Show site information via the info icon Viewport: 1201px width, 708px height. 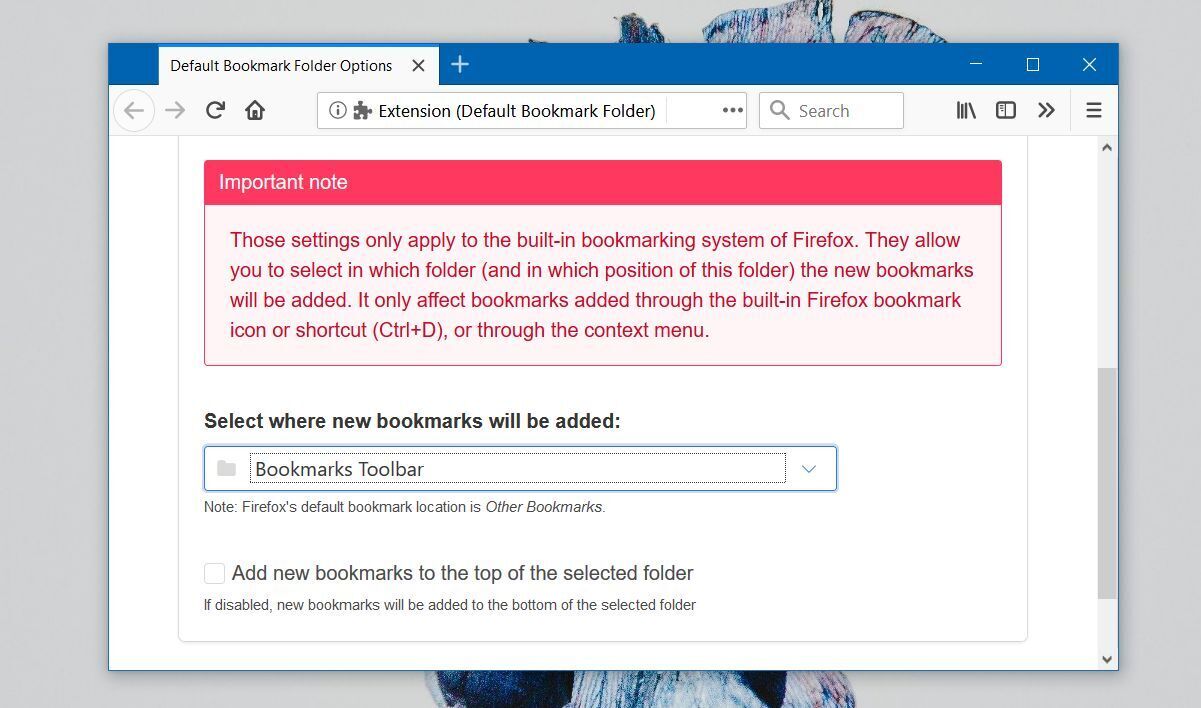(x=337, y=111)
